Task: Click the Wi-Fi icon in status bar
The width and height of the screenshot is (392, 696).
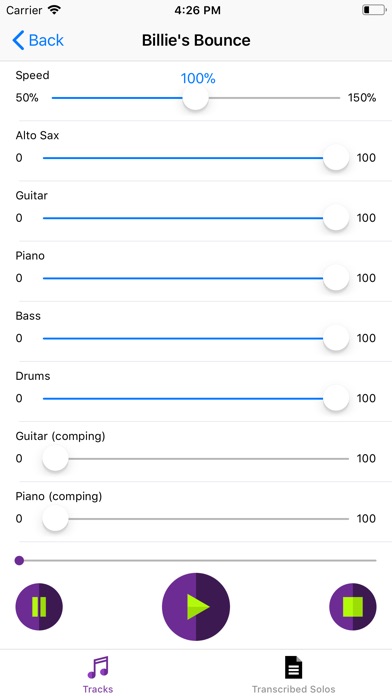Action: pyautogui.click(x=55, y=10)
